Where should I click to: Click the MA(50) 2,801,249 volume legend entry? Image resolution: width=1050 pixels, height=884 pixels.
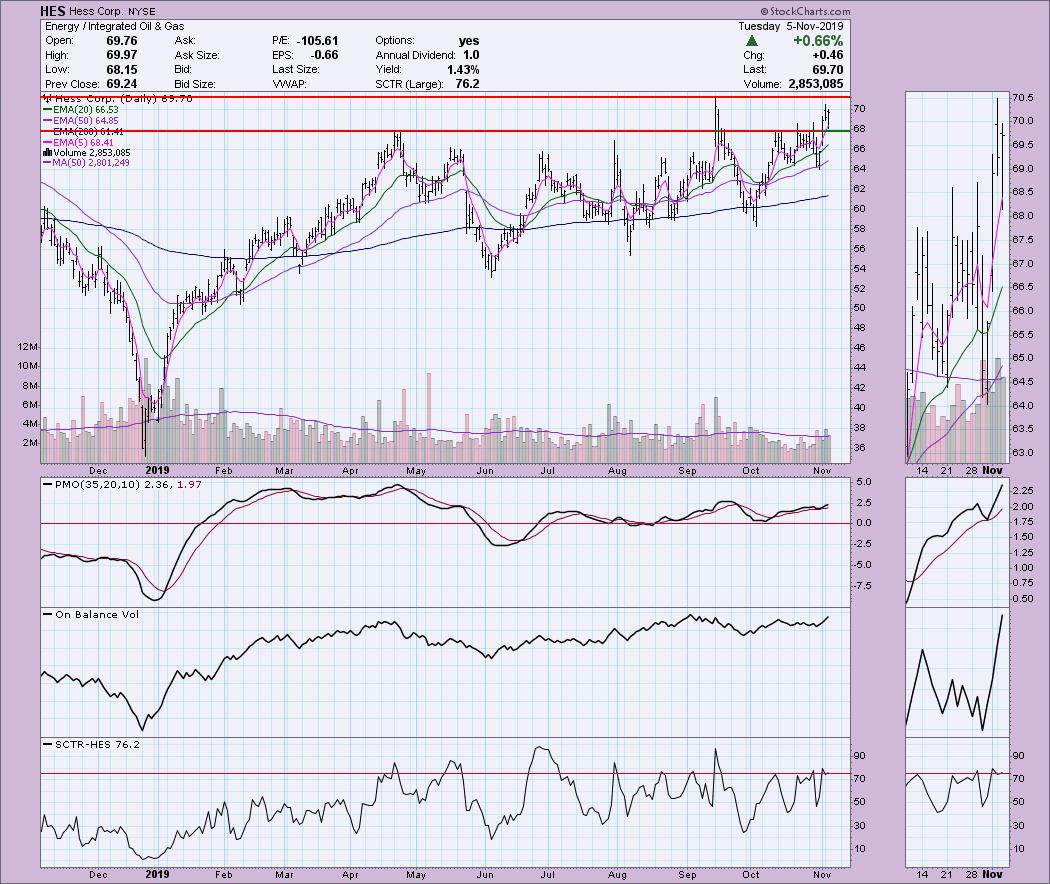[86, 163]
